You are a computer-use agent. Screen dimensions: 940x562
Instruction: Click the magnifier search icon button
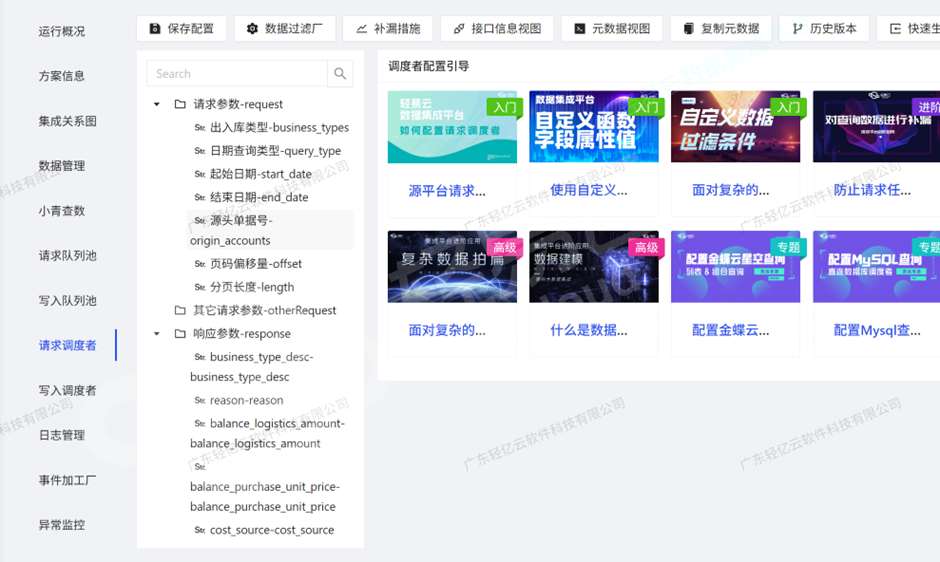[x=340, y=74]
